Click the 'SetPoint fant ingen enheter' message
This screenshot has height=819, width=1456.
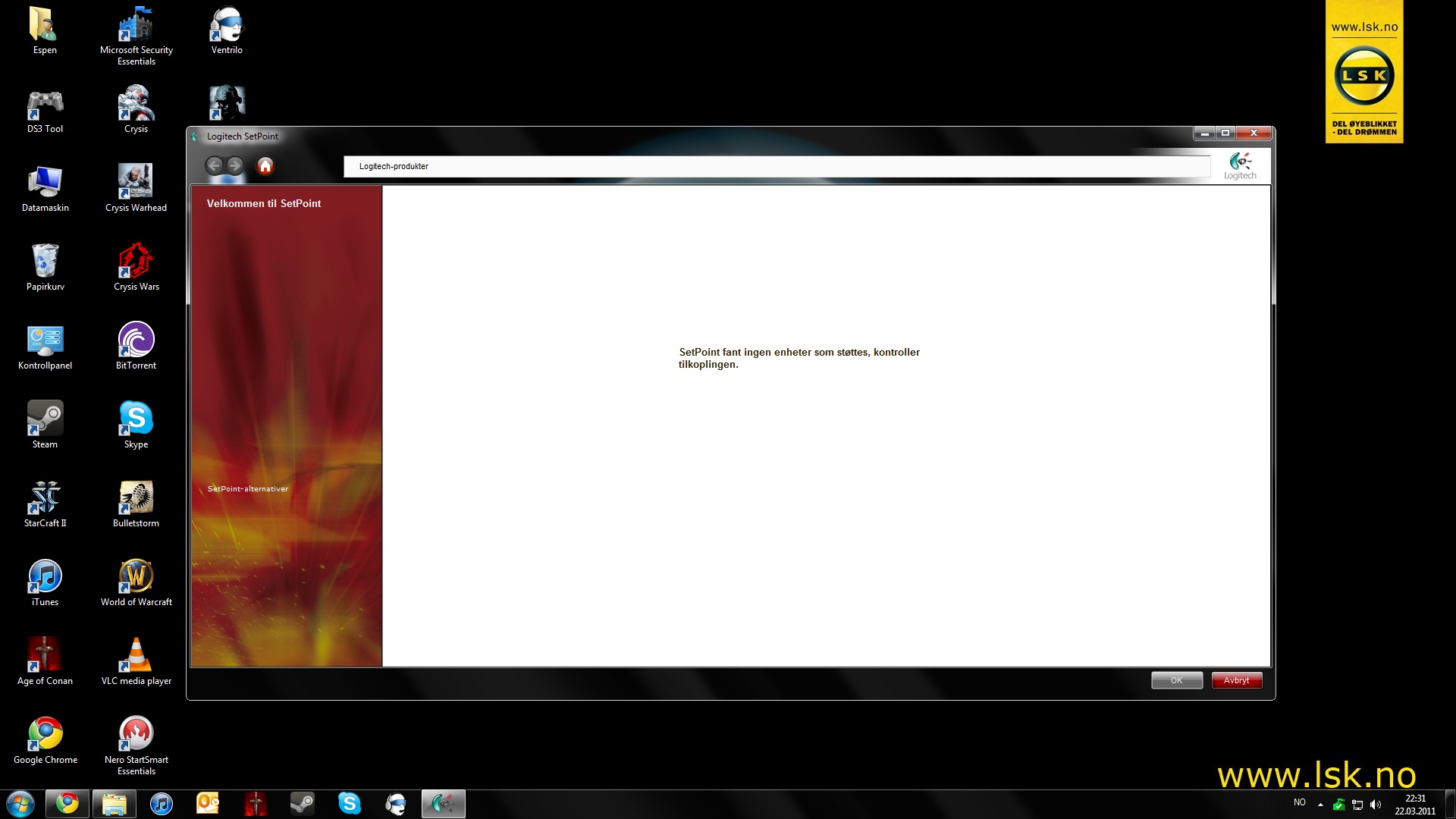pyautogui.click(x=799, y=358)
